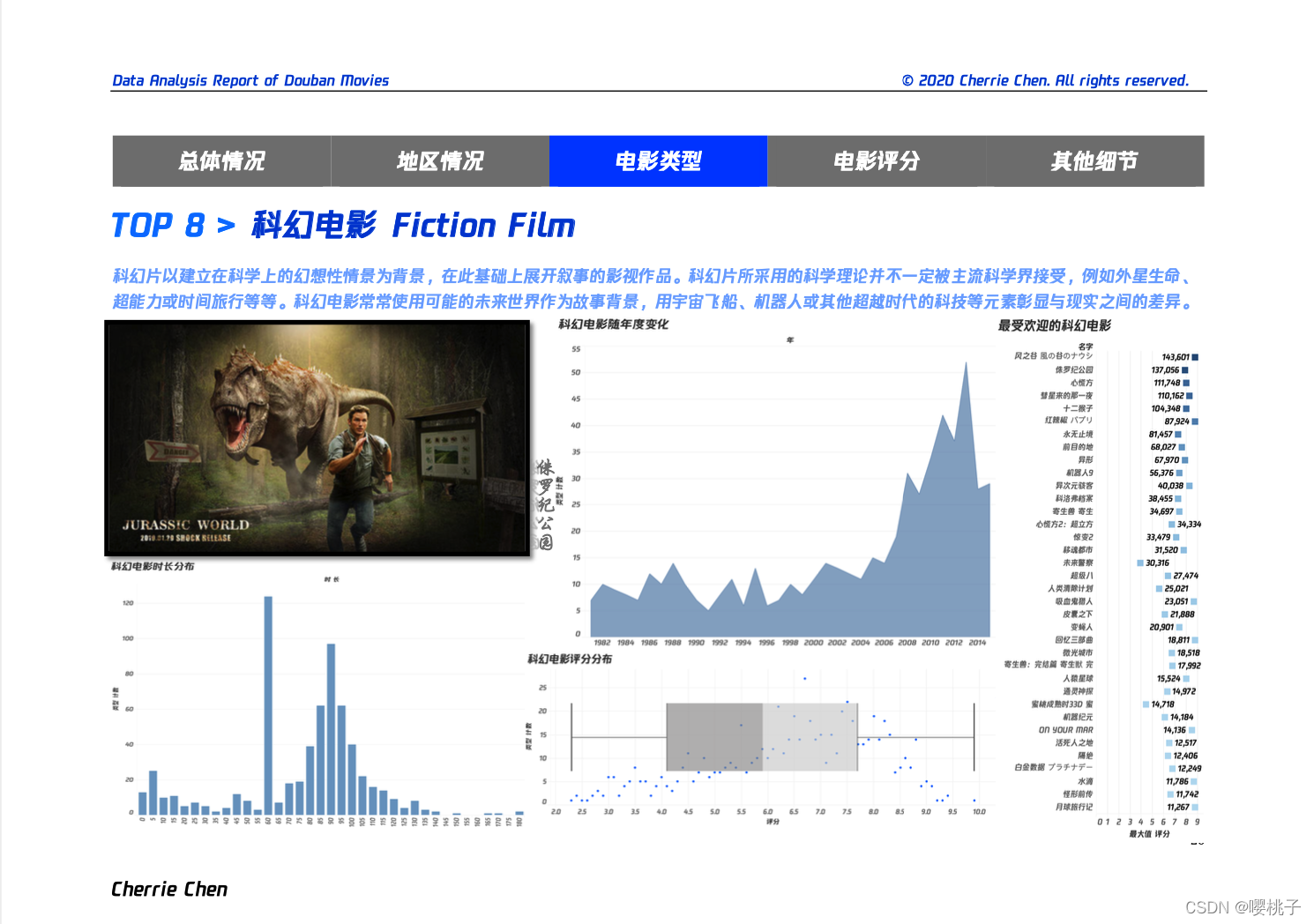Switch to the 地区情况 tab

point(440,161)
